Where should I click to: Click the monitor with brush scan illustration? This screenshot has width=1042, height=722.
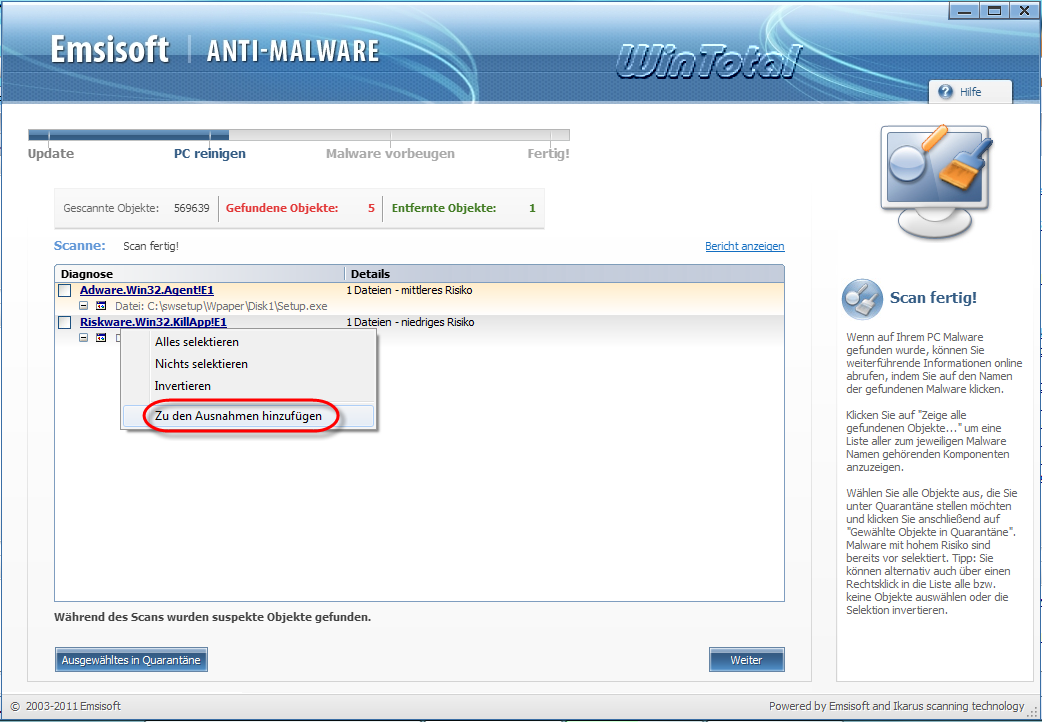[936, 181]
